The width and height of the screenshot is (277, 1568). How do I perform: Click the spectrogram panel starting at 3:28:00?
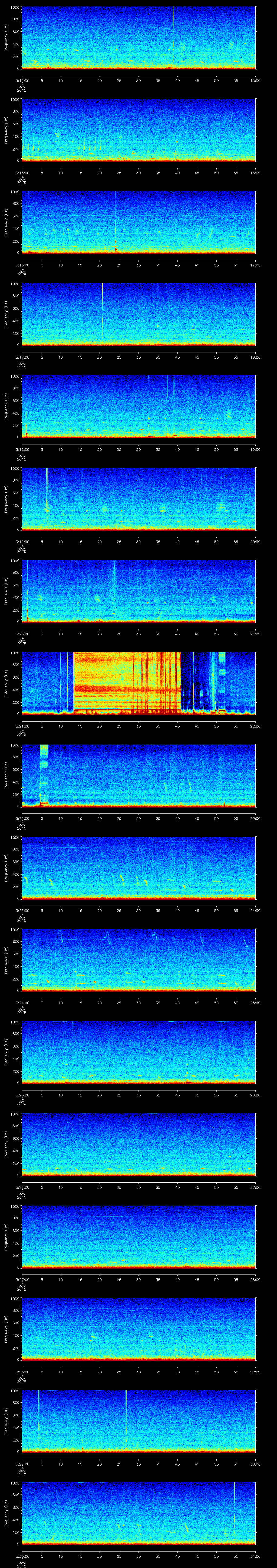(139, 1329)
